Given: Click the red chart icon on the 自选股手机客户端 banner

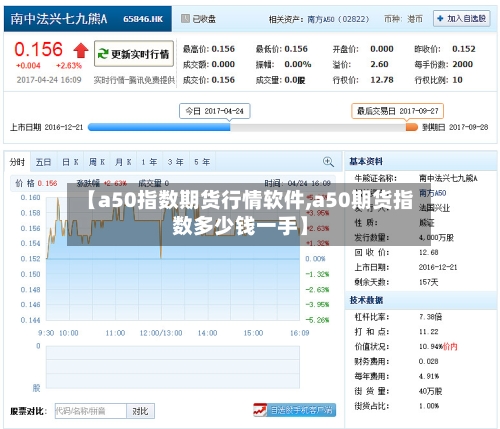Looking at the screenshot, I should point(260,410).
